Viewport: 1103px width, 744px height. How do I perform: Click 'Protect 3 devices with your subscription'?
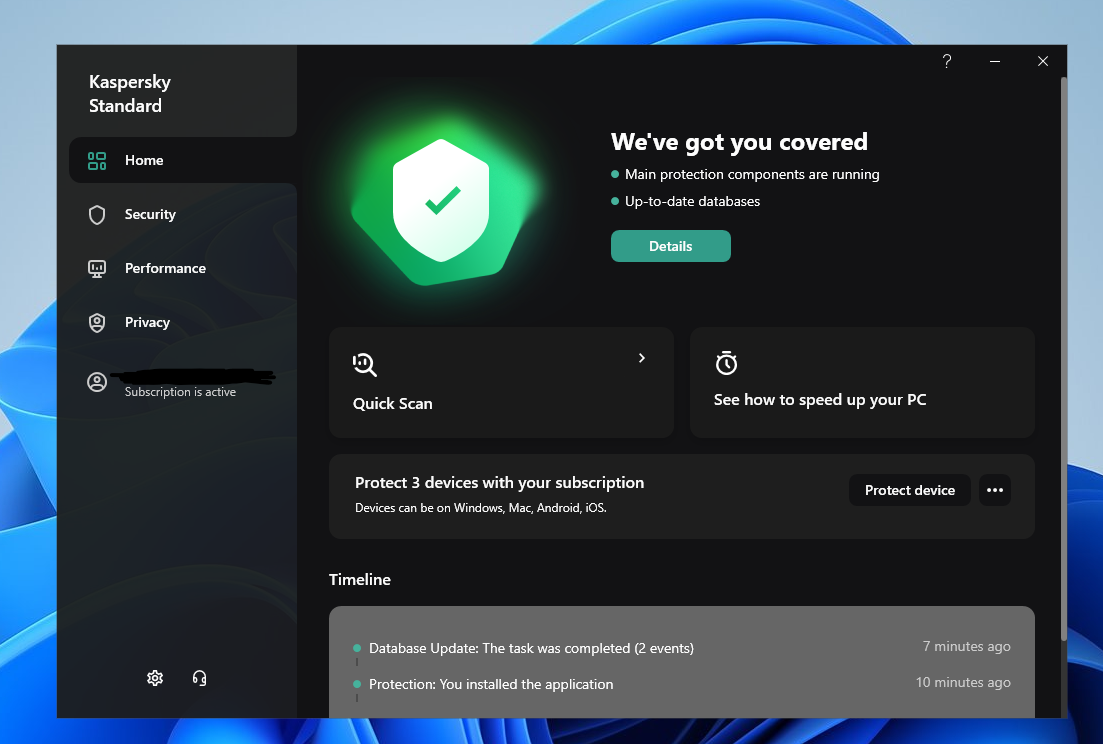499,482
